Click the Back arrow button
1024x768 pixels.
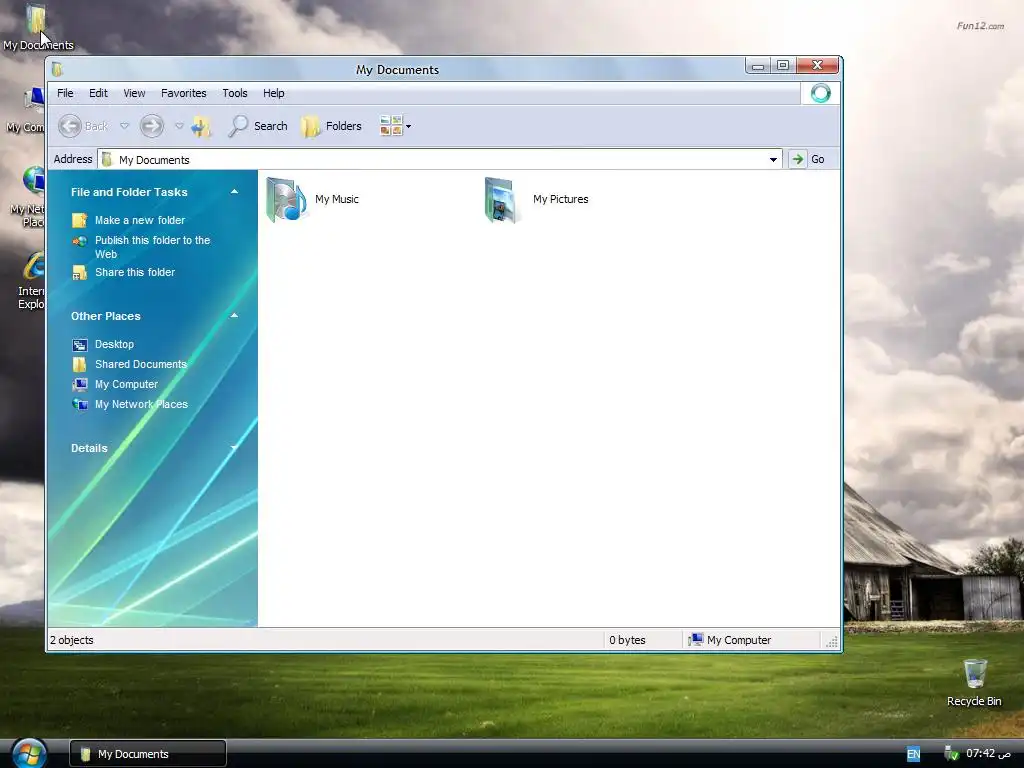(x=70, y=126)
